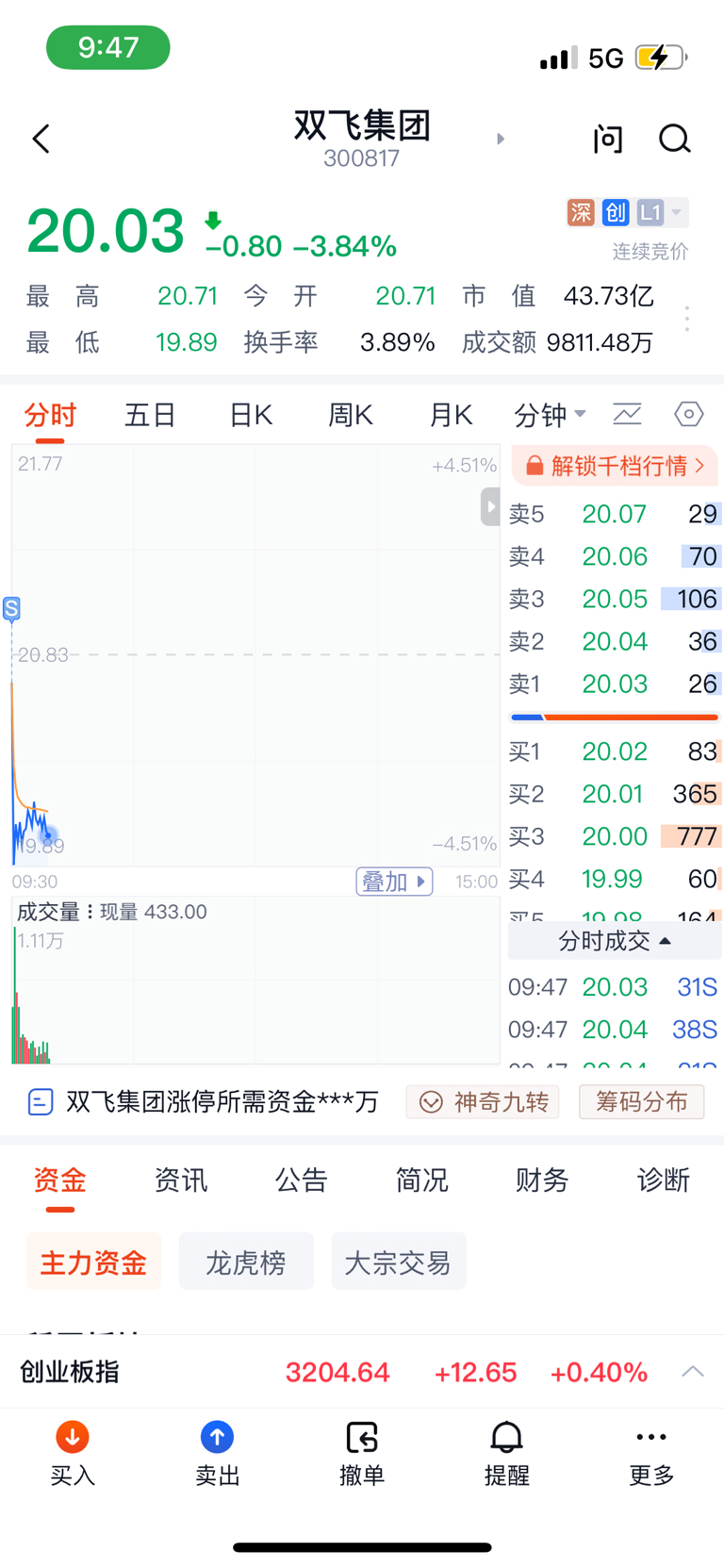Tap 买1 price 20.02 row

coord(615,751)
